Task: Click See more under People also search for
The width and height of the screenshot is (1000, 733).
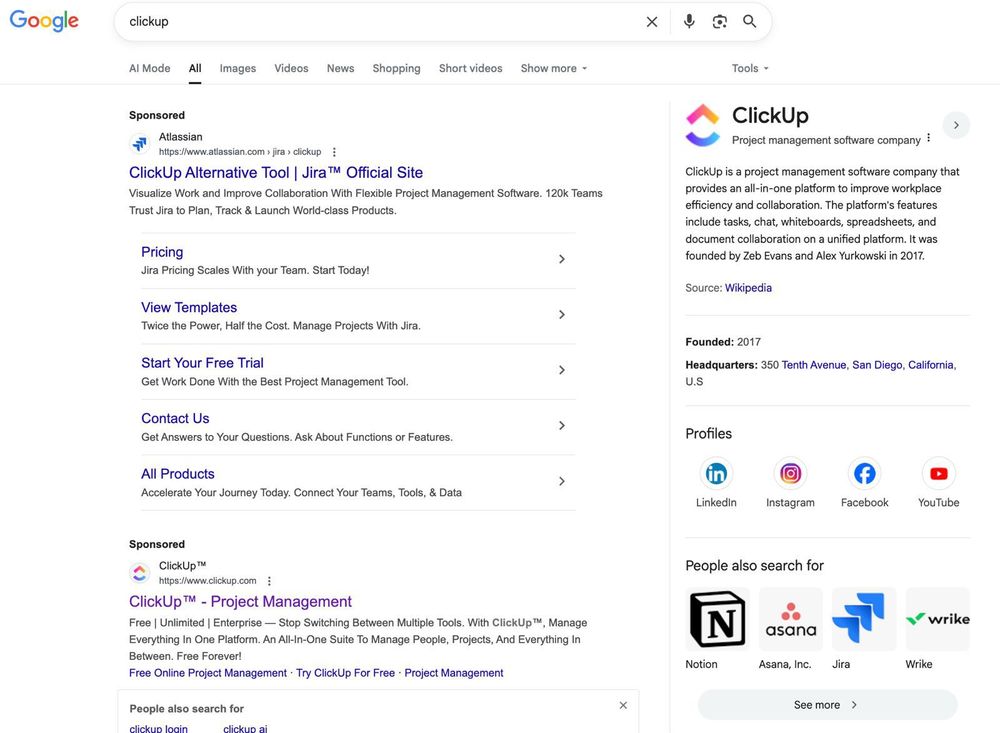Action: (x=827, y=705)
